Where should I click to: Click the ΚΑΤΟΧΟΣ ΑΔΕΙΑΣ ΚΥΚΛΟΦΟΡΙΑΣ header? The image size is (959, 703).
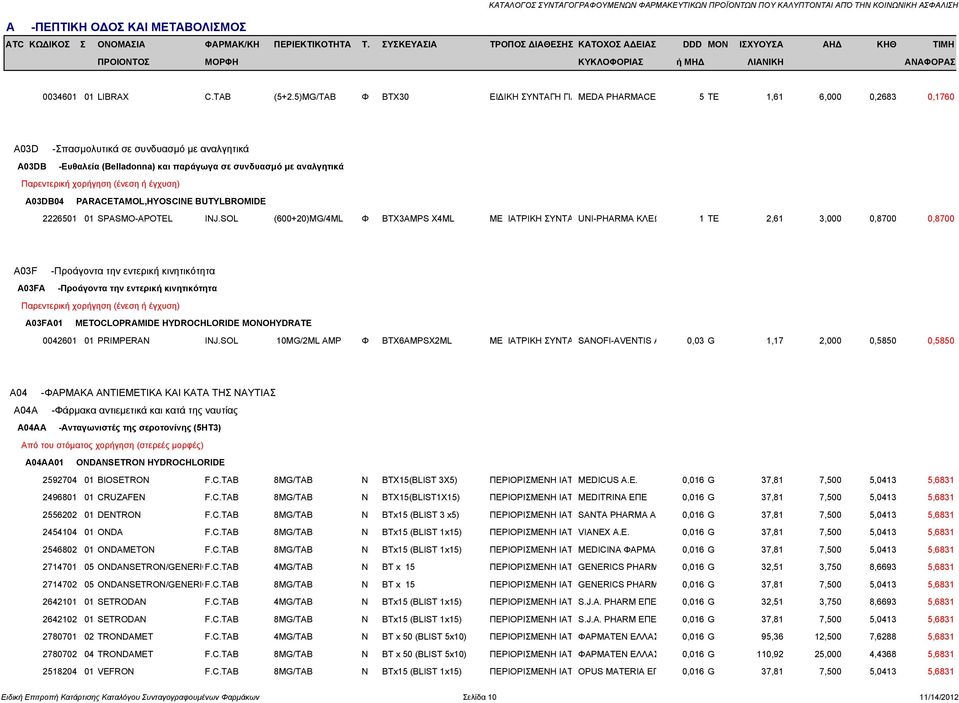[617, 53]
